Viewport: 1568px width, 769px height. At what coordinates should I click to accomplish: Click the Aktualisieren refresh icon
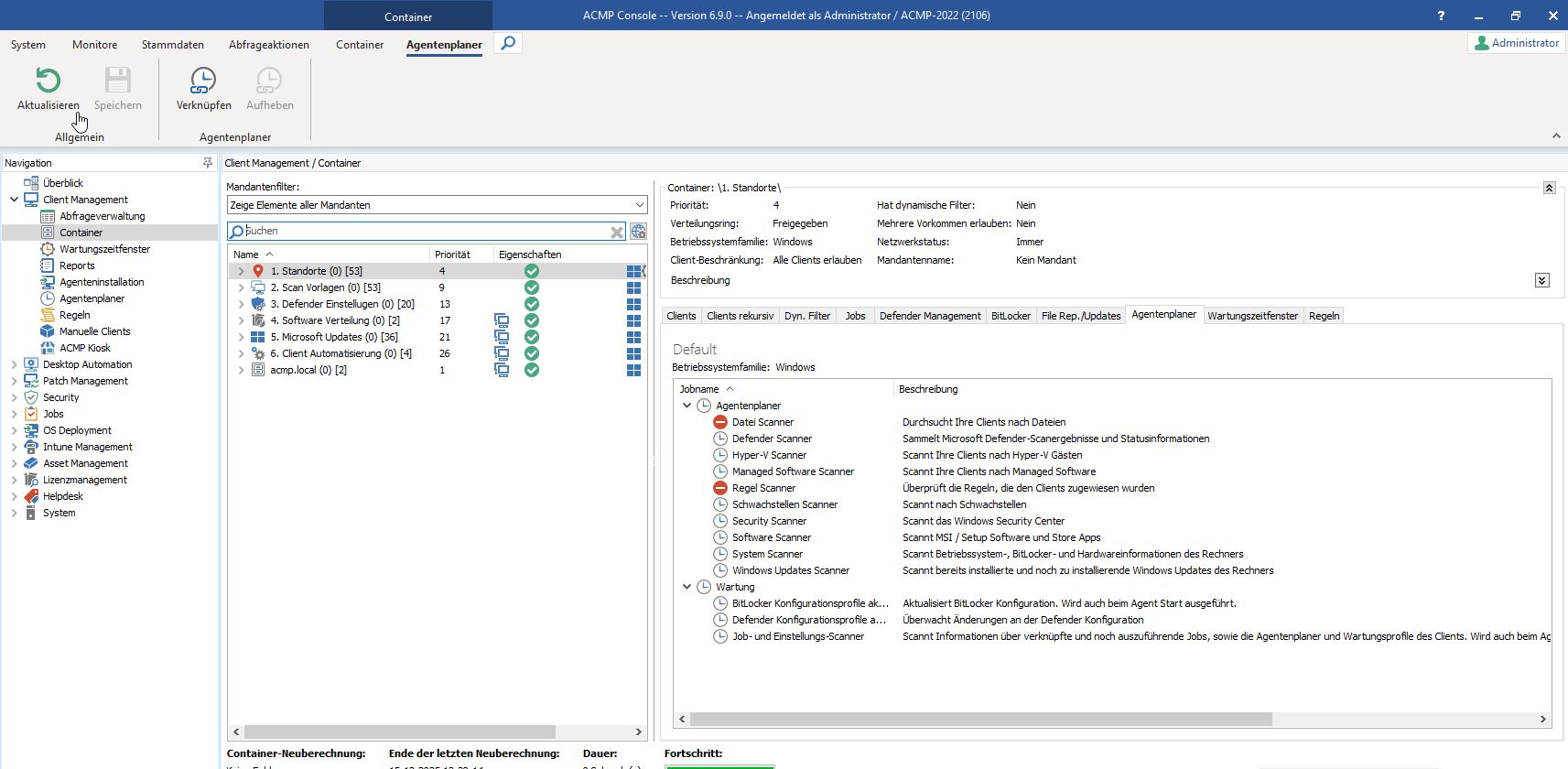click(x=48, y=81)
